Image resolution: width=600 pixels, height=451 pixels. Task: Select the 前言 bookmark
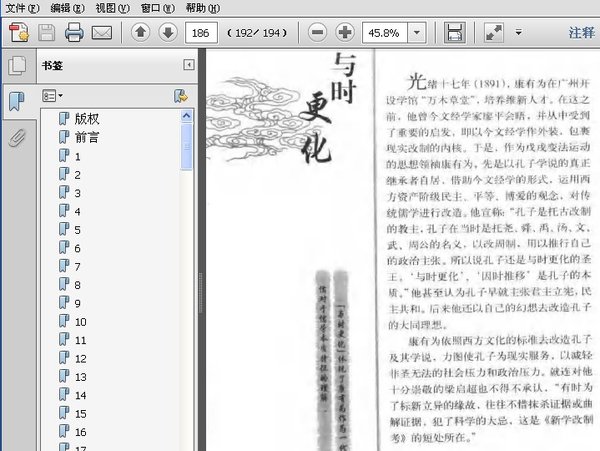point(87,137)
